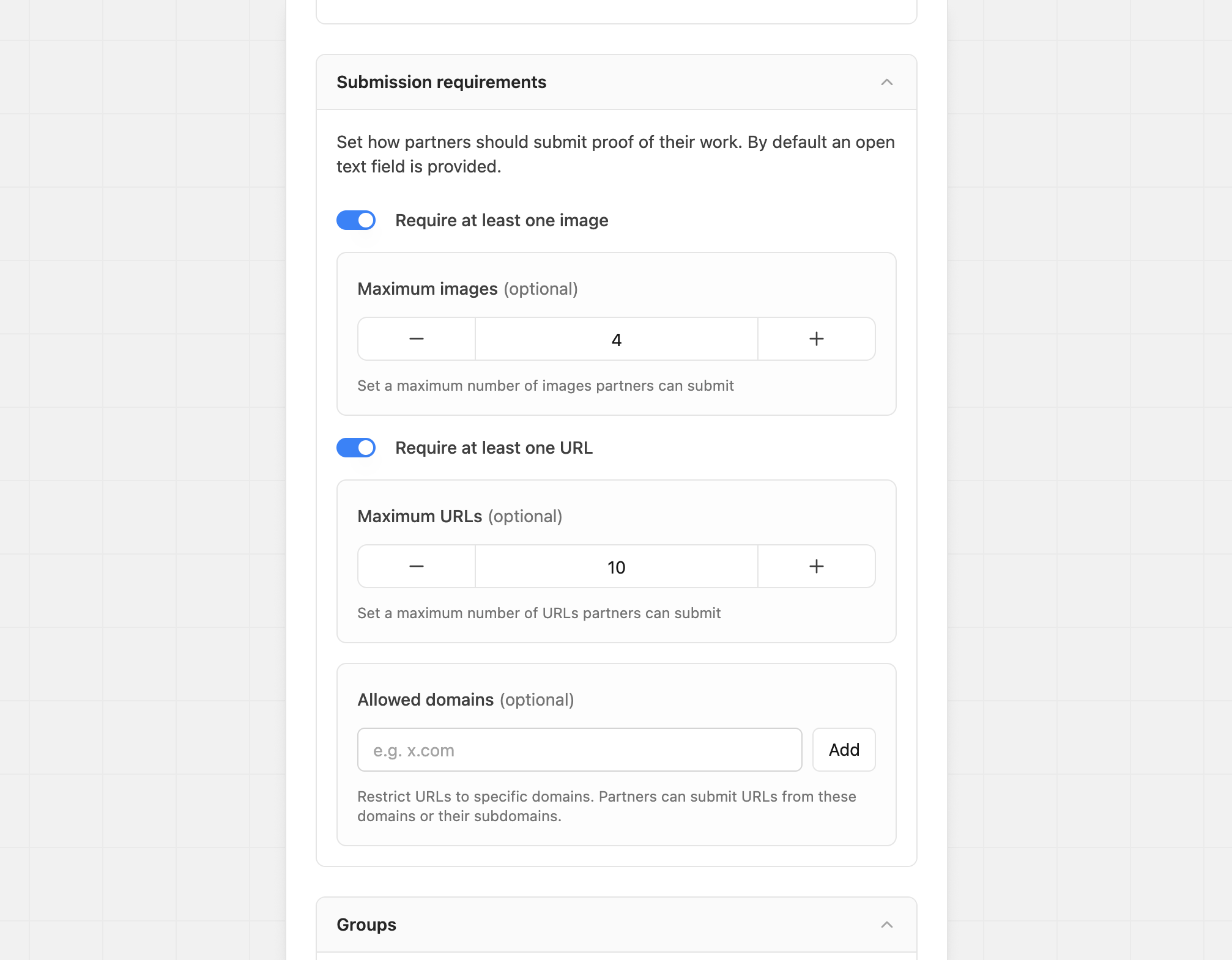Image resolution: width=1232 pixels, height=960 pixels.
Task: Click the toggle knob for the URL requirement
Action: (365, 448)
